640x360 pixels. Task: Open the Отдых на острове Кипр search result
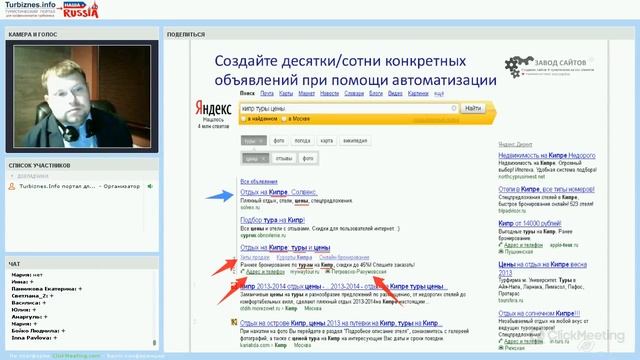click(340, 323)
